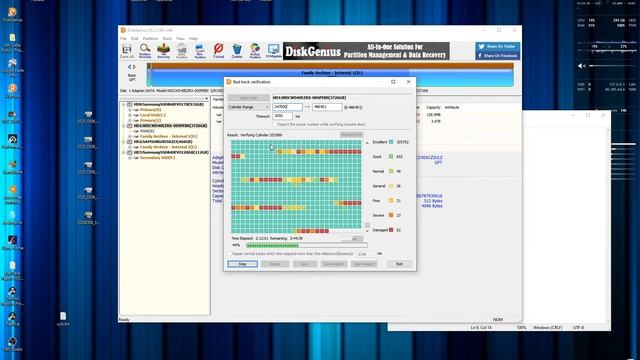Expand the Local Disk(C:) partition node
Image resolution: width=640 pixels, height=360 pixels.
click(x=130, y=115)
